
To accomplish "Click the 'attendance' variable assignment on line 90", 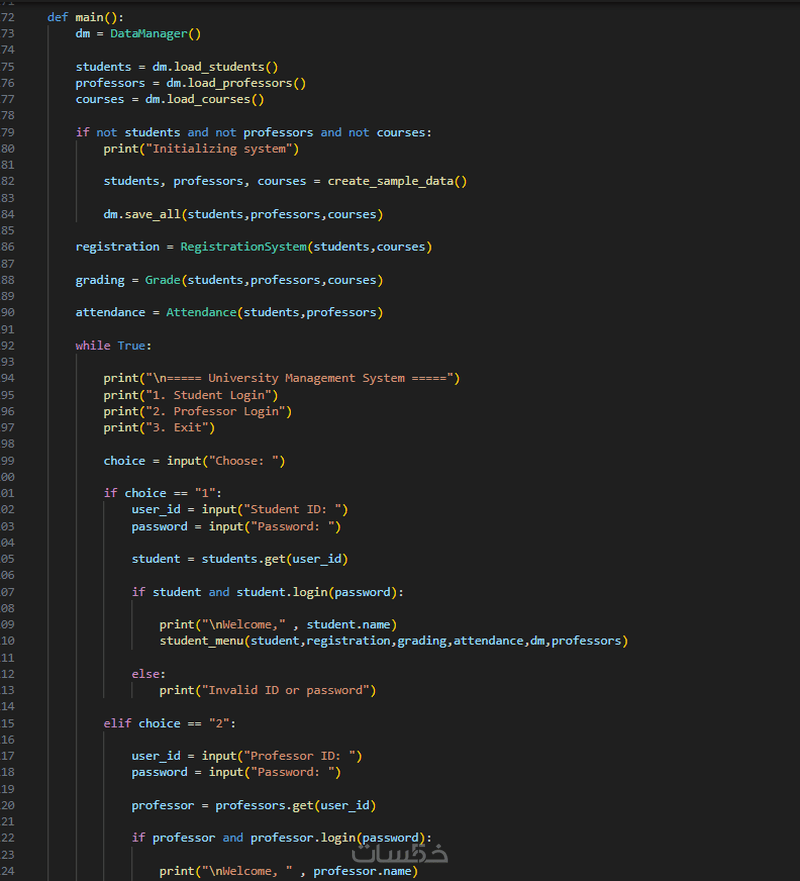I will (110, 312).
